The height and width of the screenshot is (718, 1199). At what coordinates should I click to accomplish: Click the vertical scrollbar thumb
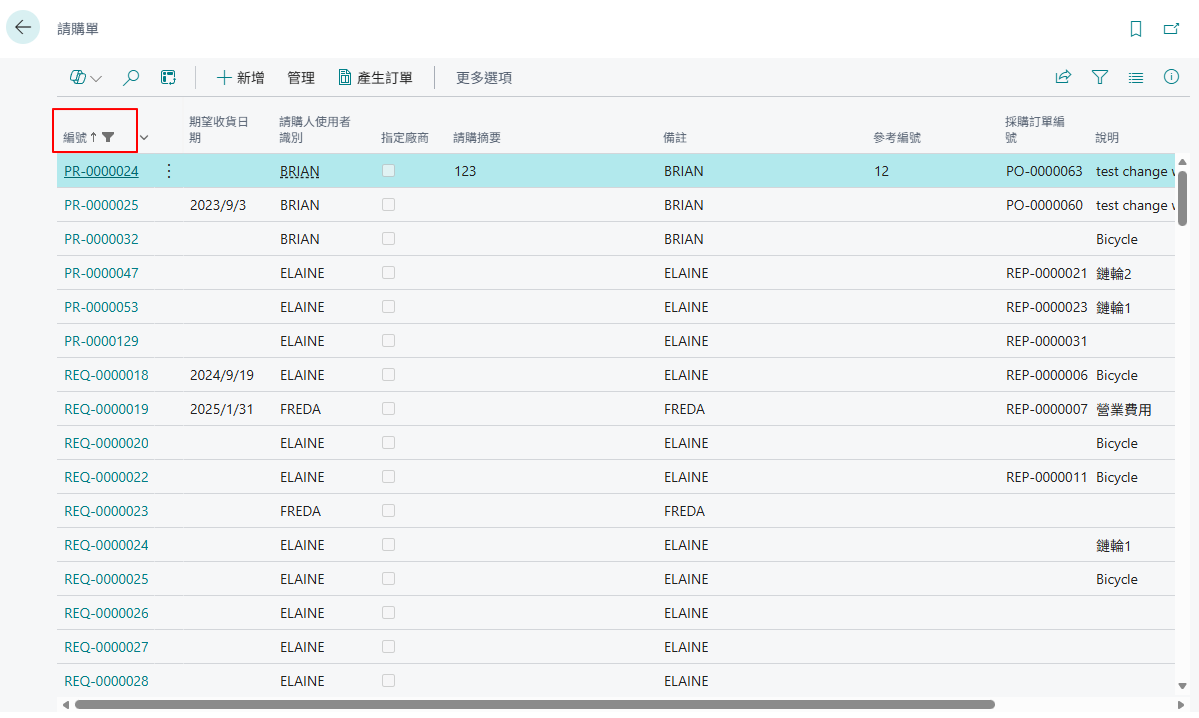click(x=1182, y=197)
